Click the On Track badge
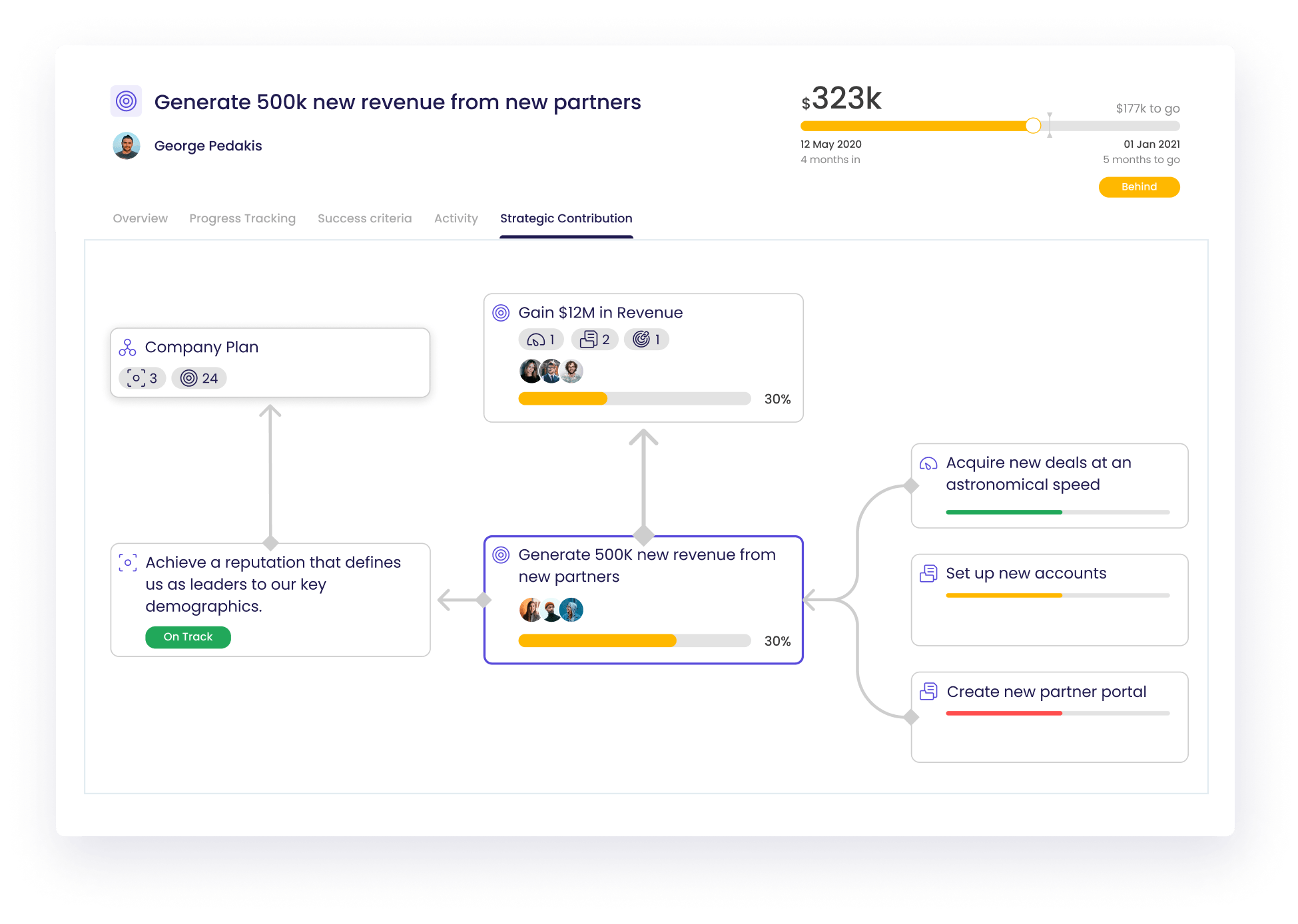Screen dimensions: 1298x924 click(x=188, y=637)
